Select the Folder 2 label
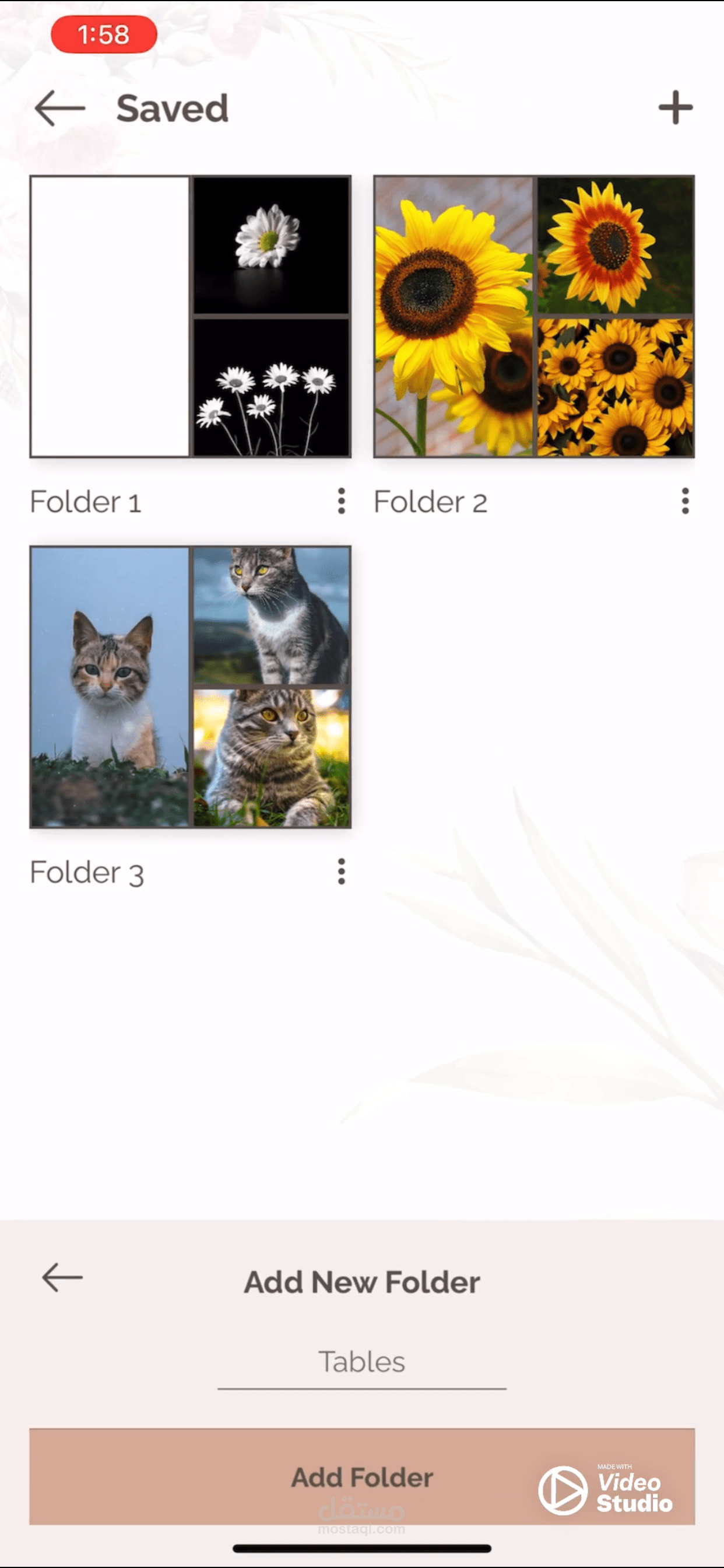Viewport: 724px width, 1568px height. [x=430, y=502]
